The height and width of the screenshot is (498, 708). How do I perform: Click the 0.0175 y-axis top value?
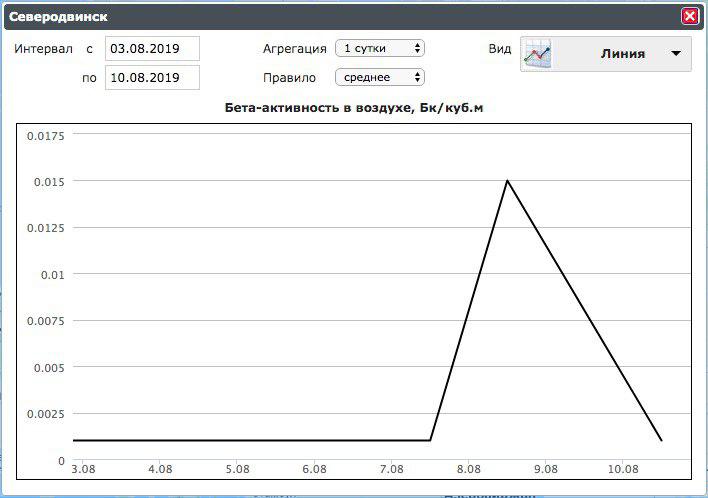(x=45, y=135)
